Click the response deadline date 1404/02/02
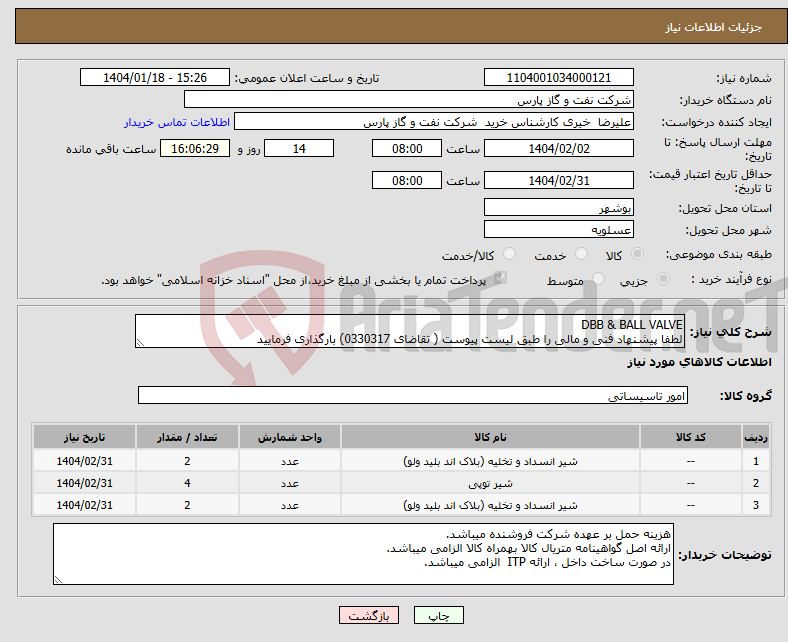 coord(558,148)
